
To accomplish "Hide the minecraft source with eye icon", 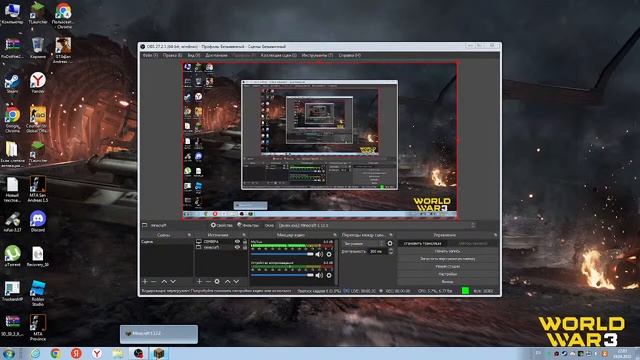I will pyautogui.click(x=237, y=247).
